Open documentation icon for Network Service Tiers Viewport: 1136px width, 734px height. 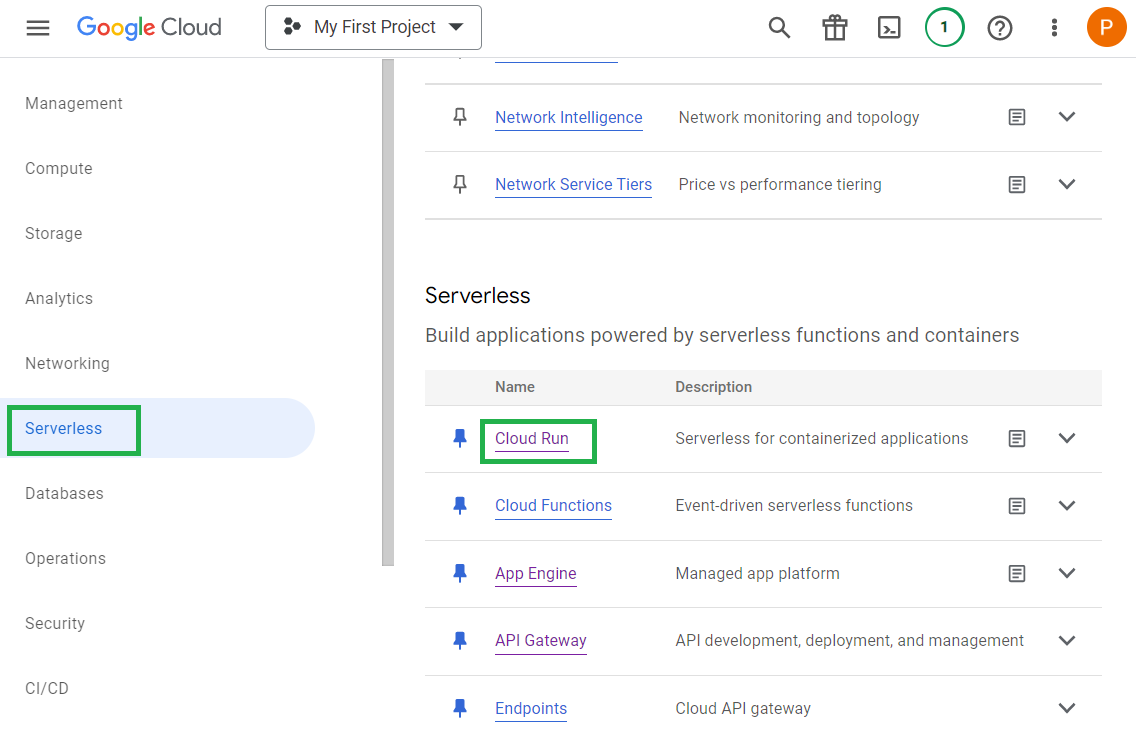1017,185
